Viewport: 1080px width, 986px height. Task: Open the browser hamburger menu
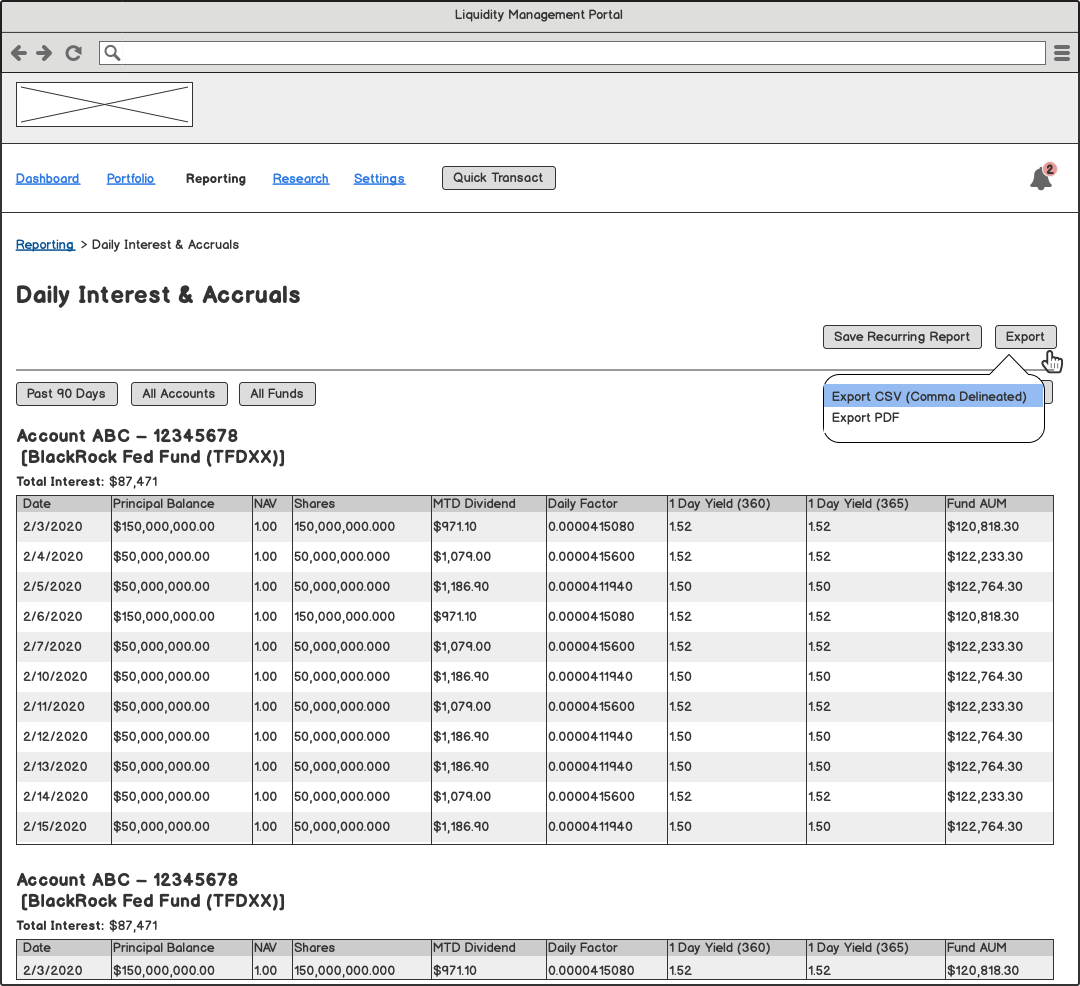click(x=1062, y=53)
